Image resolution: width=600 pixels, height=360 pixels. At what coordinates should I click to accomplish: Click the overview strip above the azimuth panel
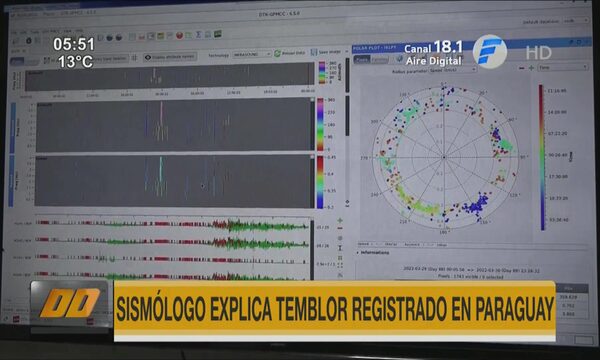[x=170, y=77]
